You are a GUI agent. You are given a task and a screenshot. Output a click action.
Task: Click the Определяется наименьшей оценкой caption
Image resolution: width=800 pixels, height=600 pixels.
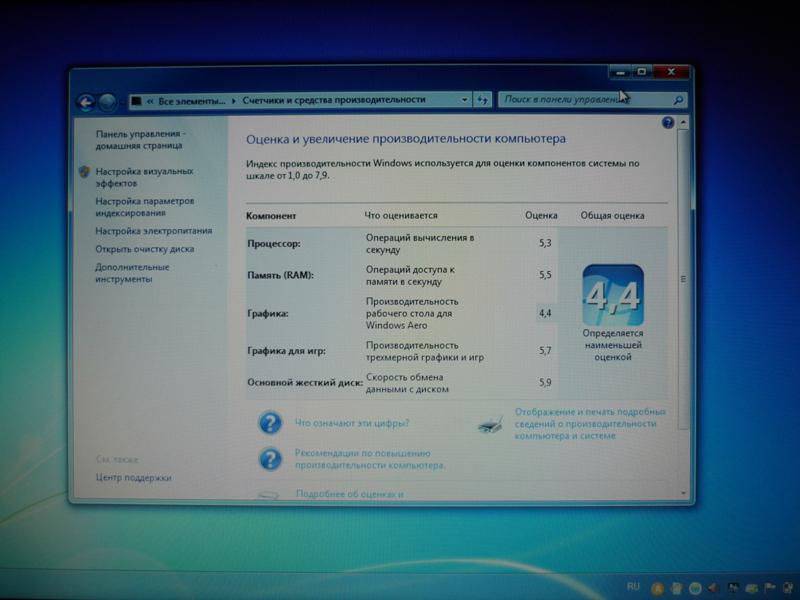[x=613, y=345]
